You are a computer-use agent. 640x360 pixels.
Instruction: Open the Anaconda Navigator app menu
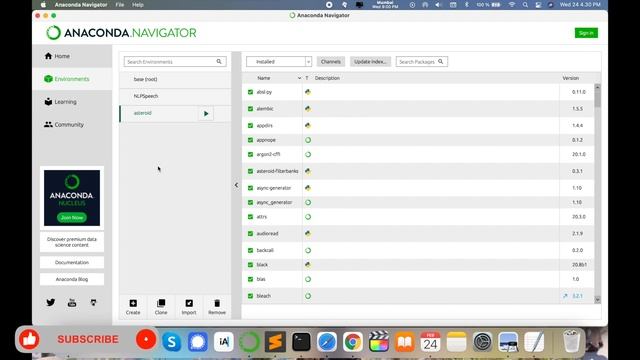coord(81,5)
